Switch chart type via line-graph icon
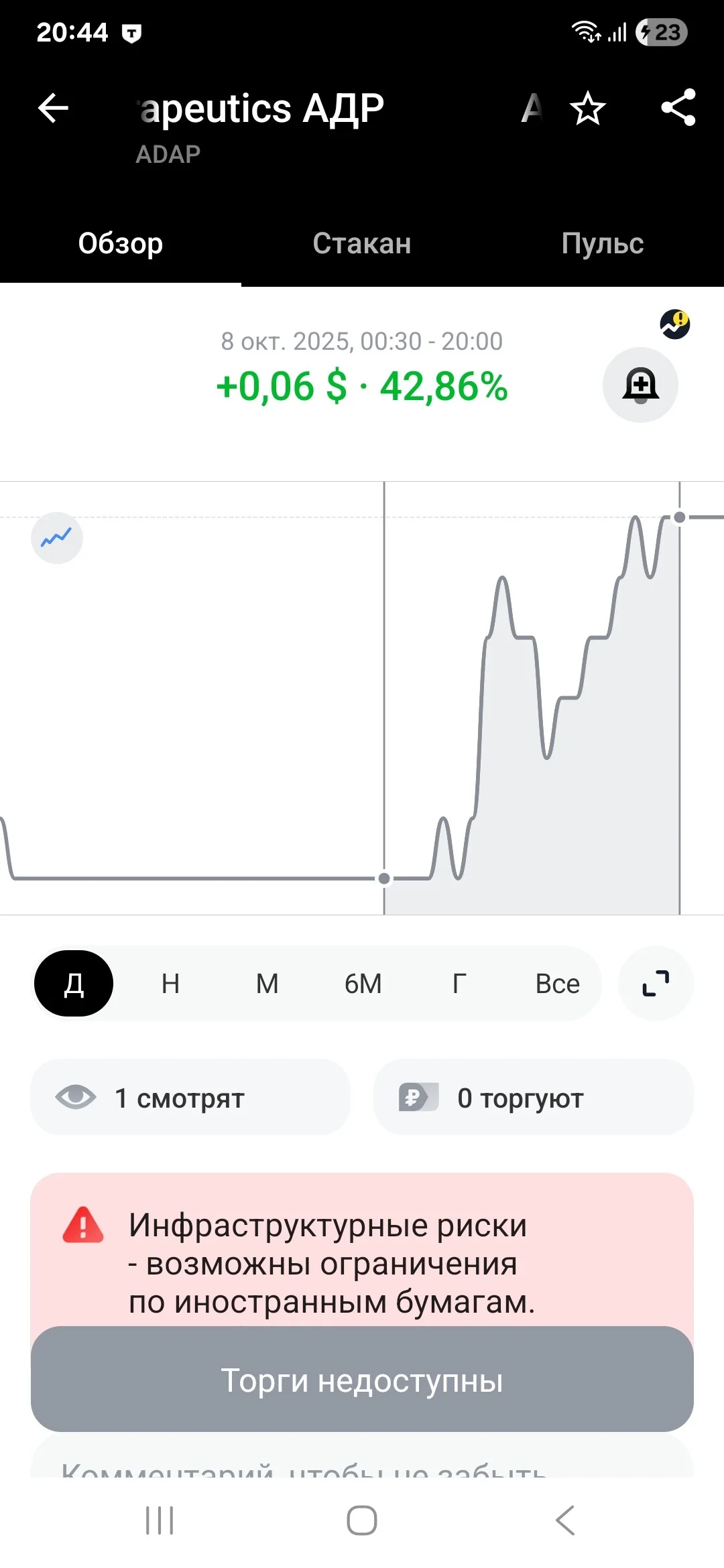Screen dimensions: 724x1568 57,538
